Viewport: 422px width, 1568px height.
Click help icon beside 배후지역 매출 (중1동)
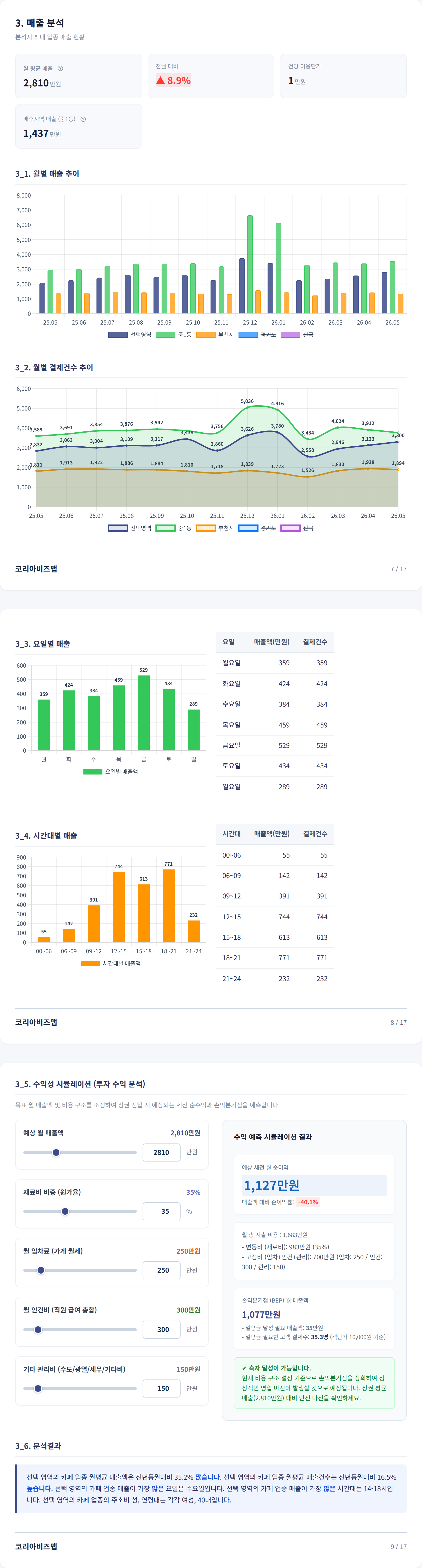tap(83, 119)
